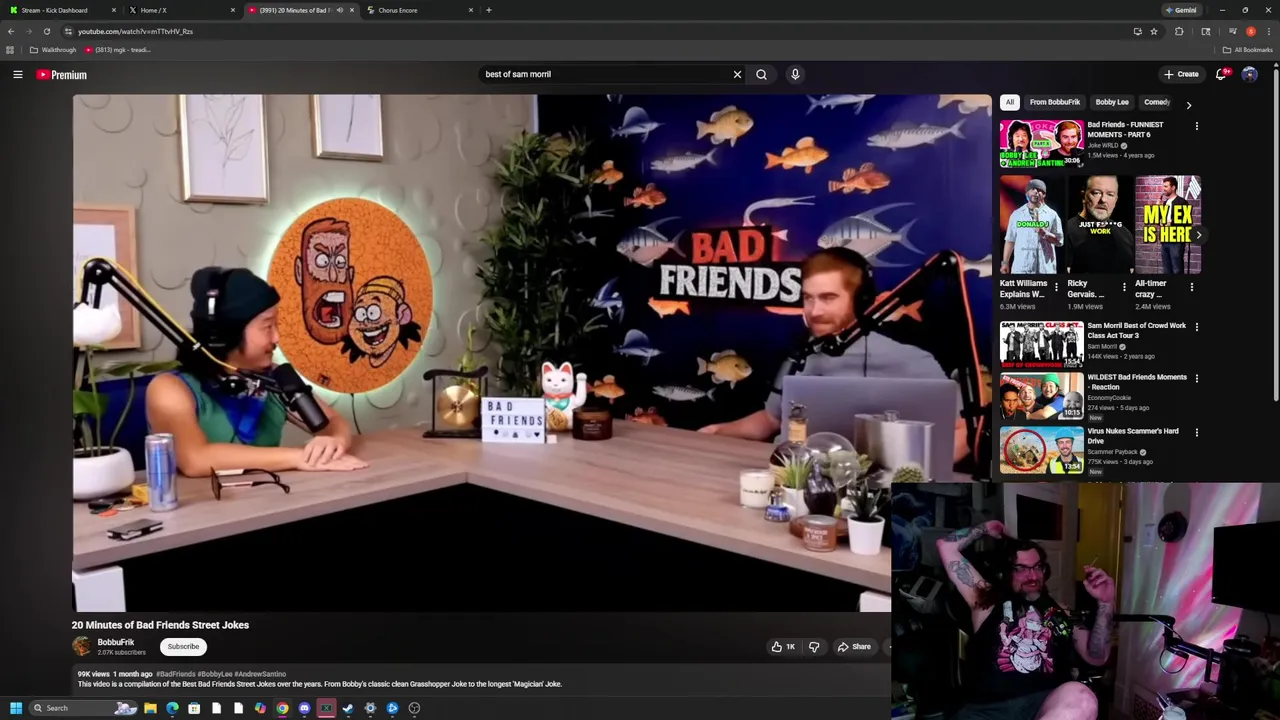Open BobbuFrik channel name link
This screenshot has height=720, width=1280.
116,642
